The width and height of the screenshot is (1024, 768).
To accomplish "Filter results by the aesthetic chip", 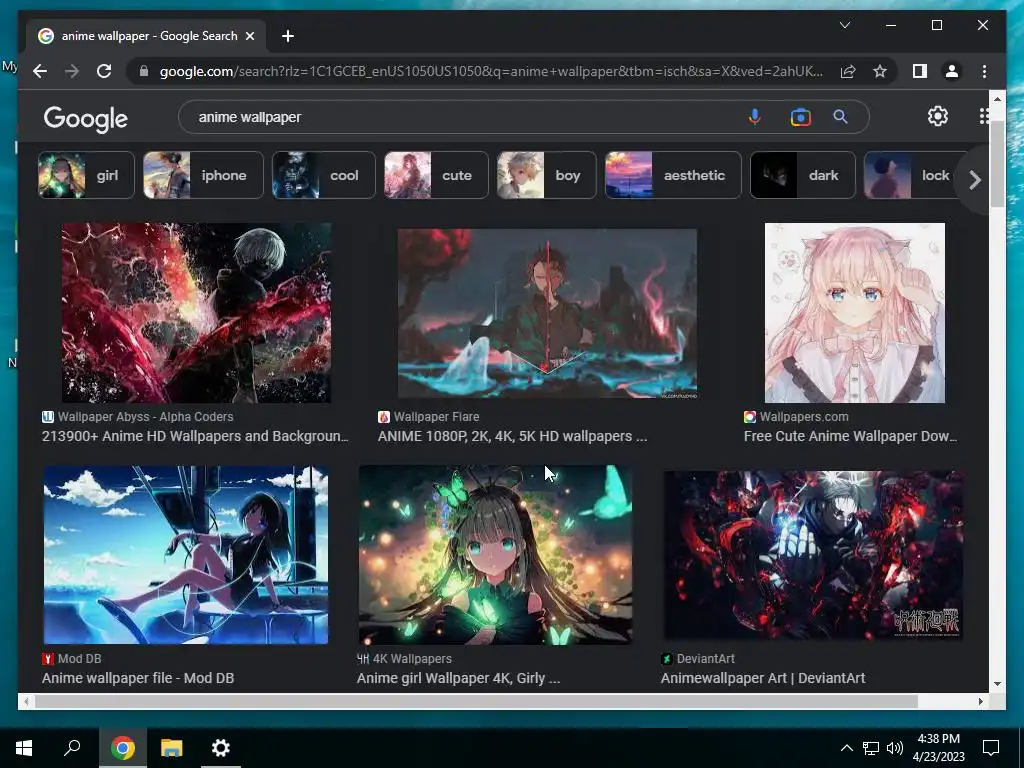I will click(673, 175).
